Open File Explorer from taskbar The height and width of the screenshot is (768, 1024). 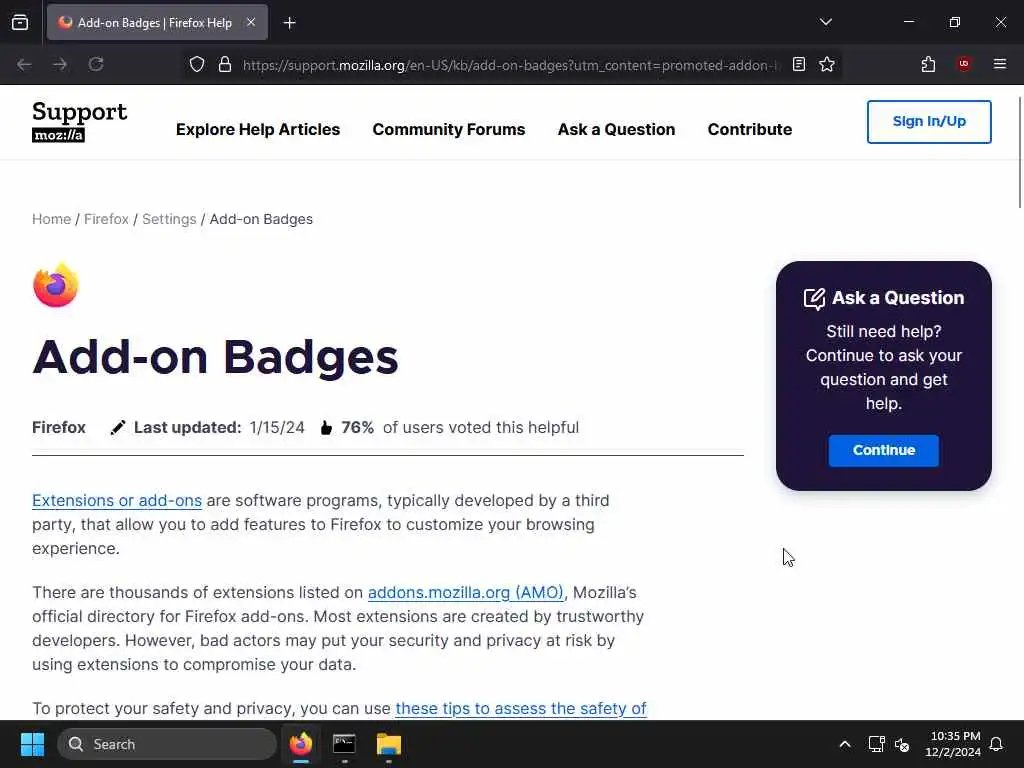(389, 744)
